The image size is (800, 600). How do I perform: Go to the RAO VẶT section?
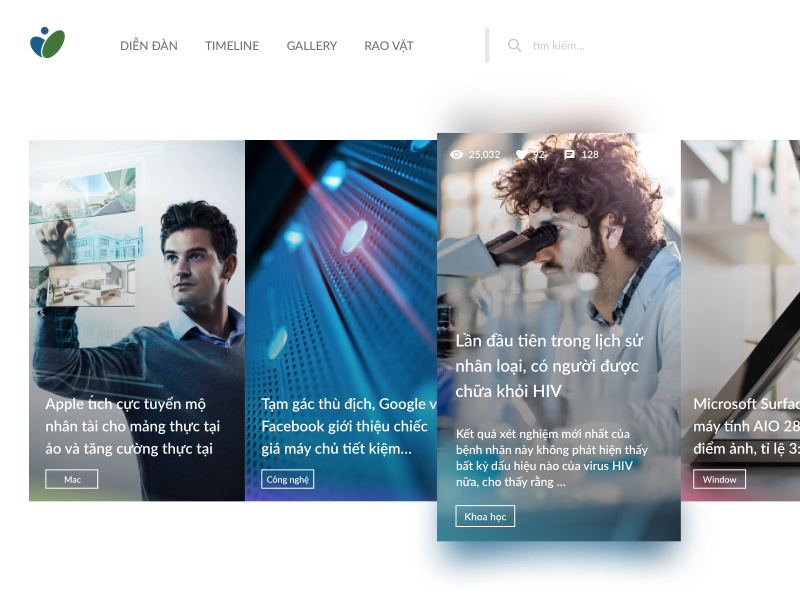pos(389,46)
